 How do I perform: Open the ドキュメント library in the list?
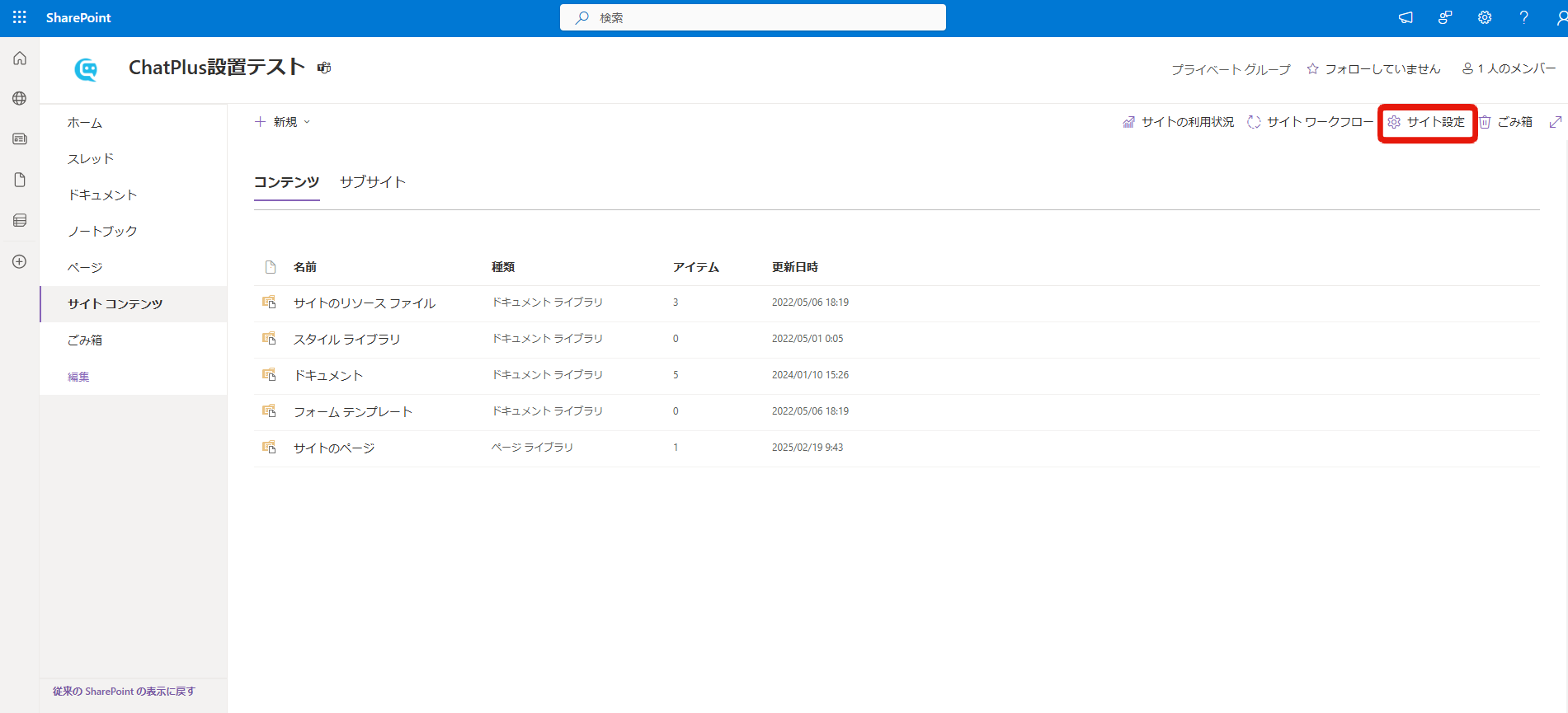[328, 376]
